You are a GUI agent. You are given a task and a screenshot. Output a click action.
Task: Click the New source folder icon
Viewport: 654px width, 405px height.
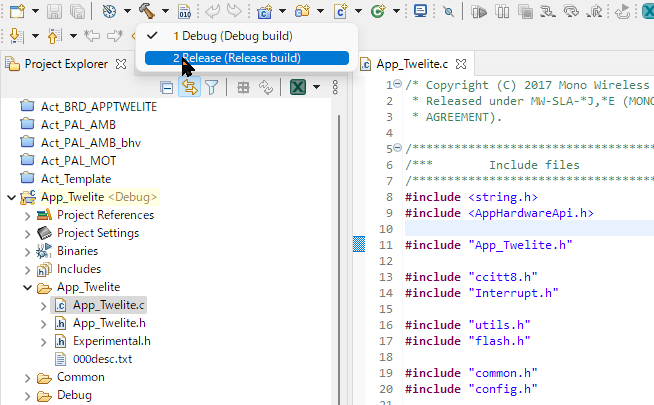point(302,11)
